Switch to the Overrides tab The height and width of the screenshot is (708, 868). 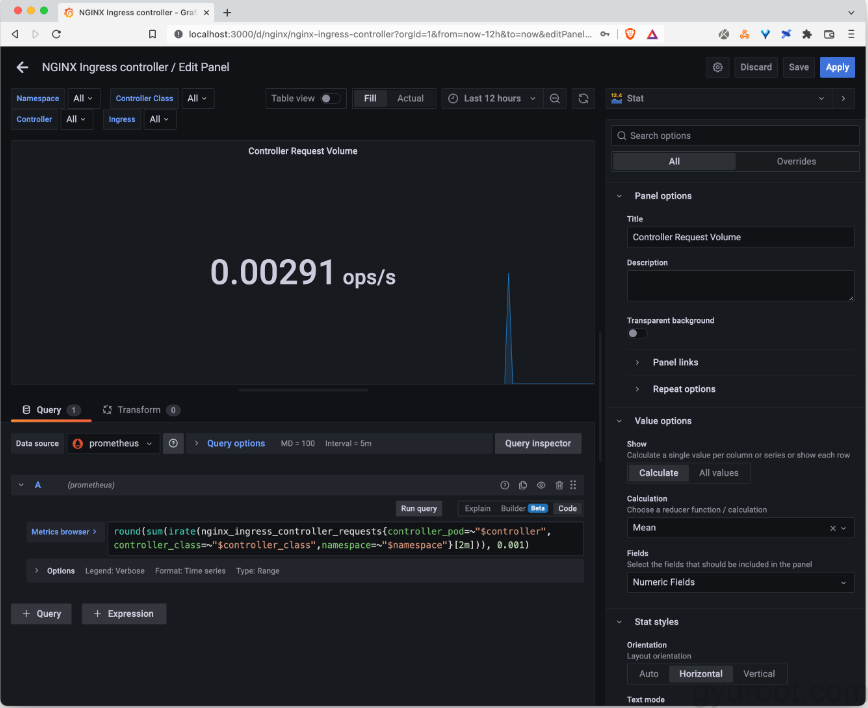click(796, 162)
